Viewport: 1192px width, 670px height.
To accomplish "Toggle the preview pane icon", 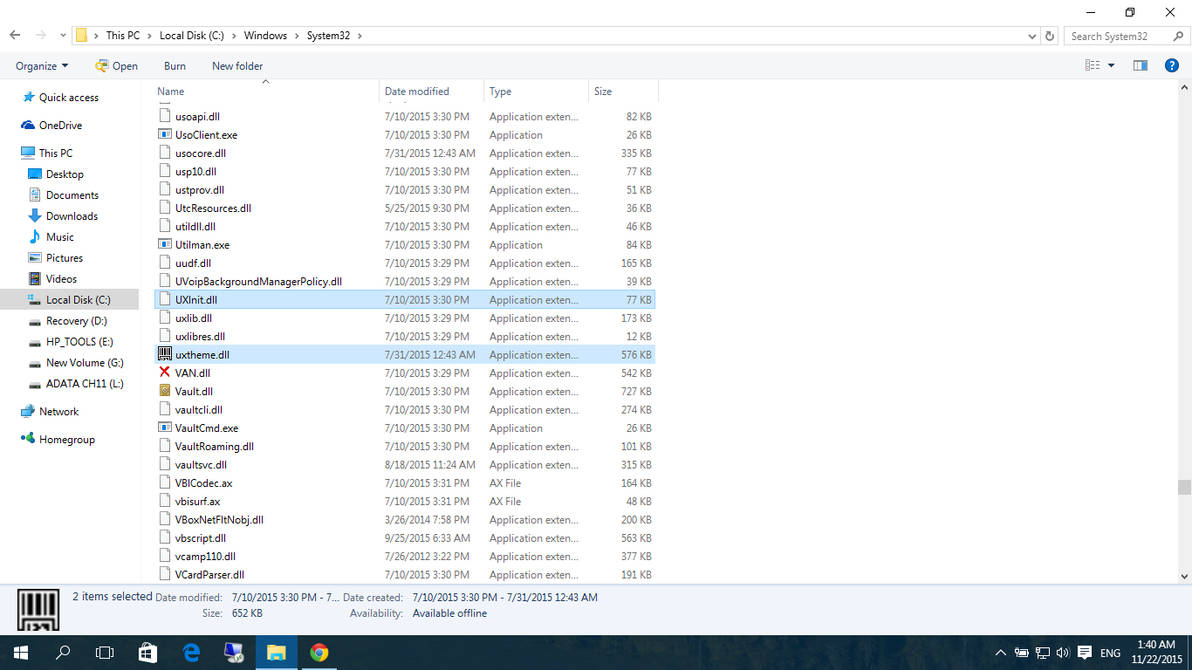I will tap(1140, 66).
